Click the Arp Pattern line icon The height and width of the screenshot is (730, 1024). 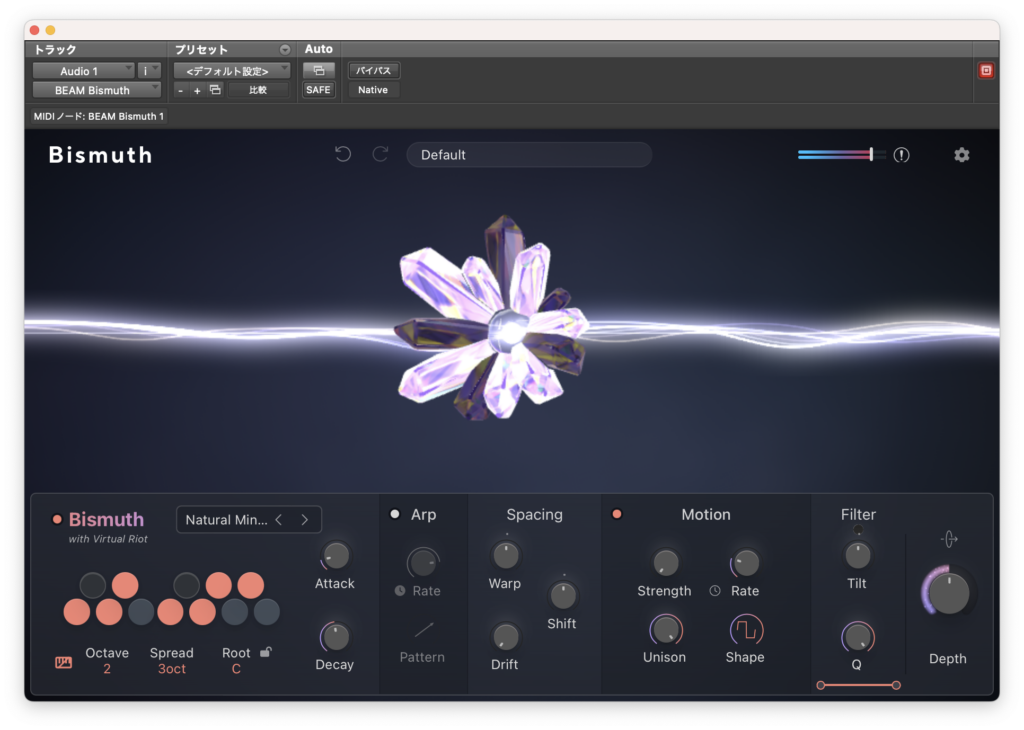click(423, 629)
